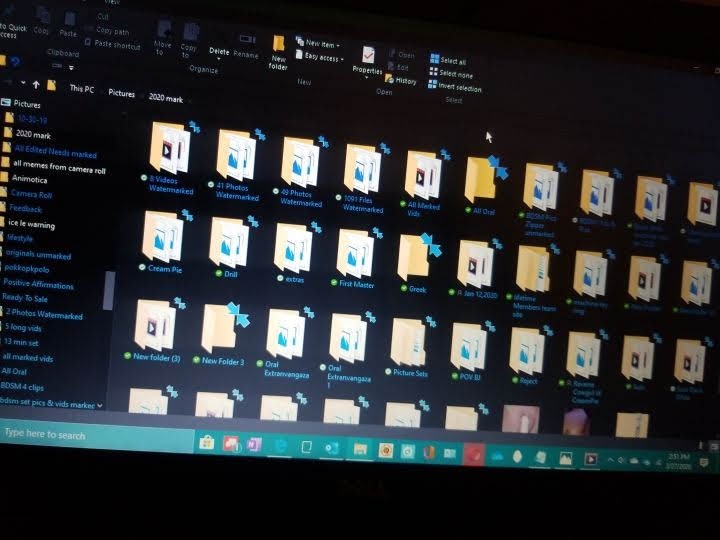Click Select none in ribbon
The image size is (720, 540).
pos(455,74)
